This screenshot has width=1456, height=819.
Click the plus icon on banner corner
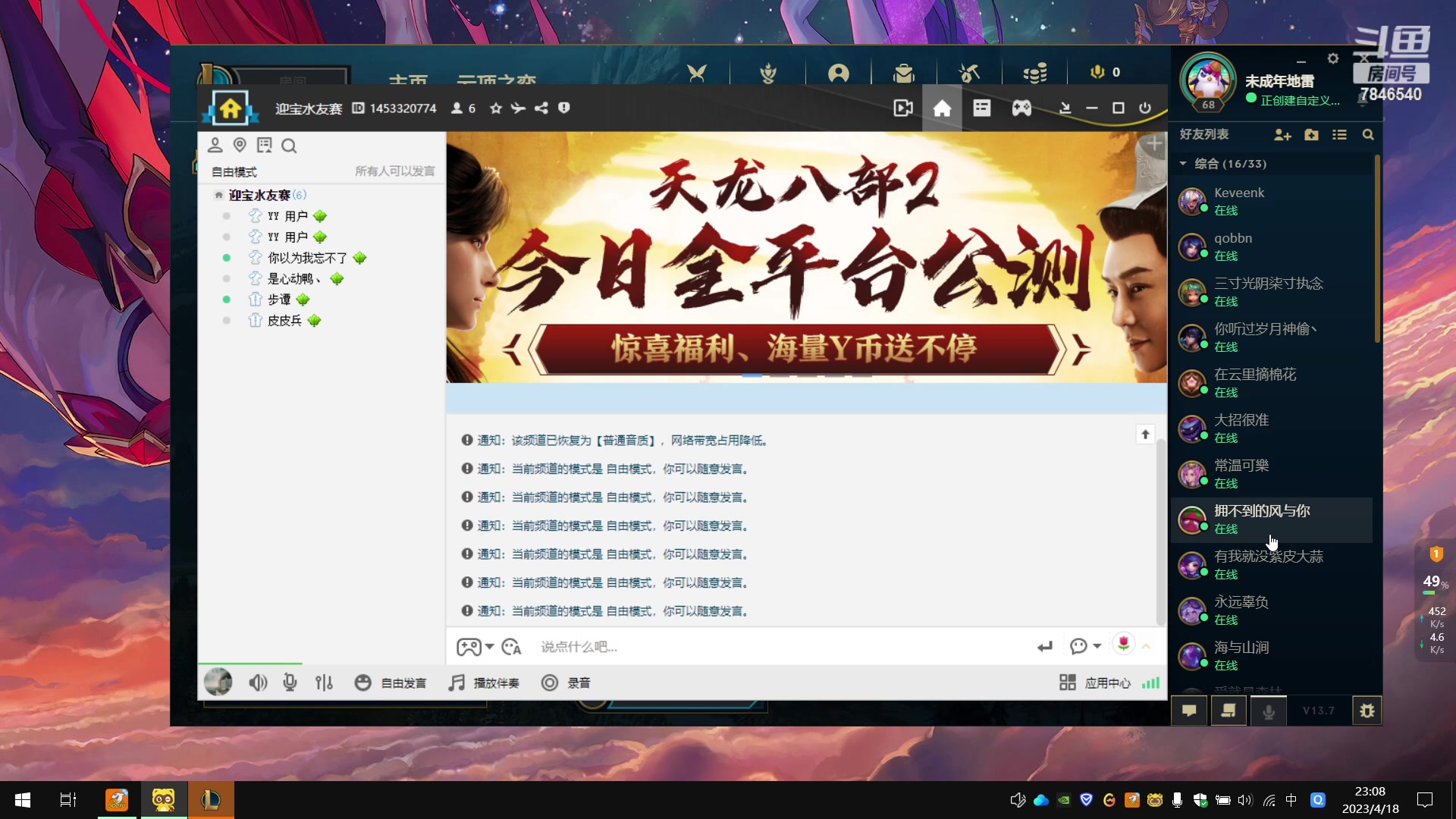point(1154,143)
